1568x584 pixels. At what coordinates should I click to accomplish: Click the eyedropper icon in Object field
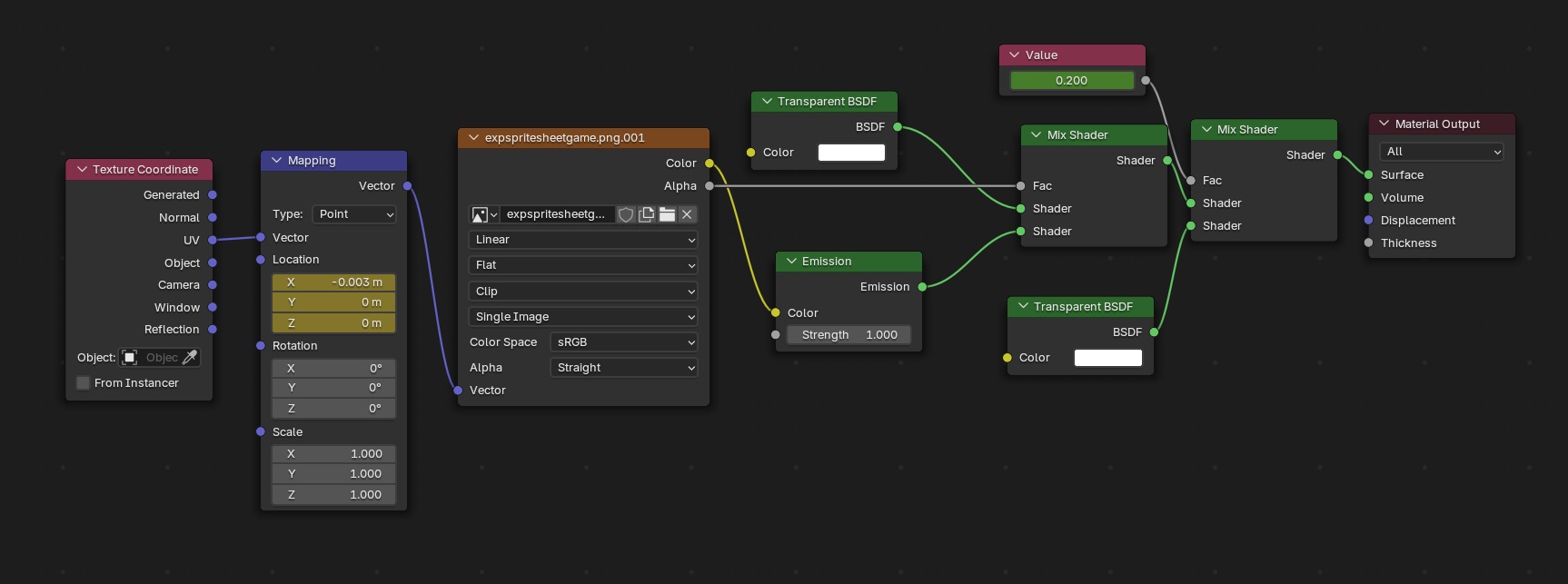click(190, 358)
